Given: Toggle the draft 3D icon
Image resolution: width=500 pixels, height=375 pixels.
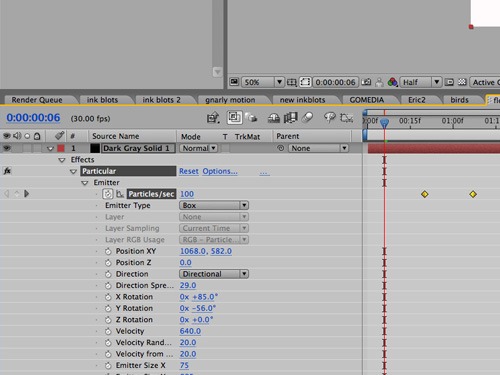Looking at the screenshot, I should 251,117.
